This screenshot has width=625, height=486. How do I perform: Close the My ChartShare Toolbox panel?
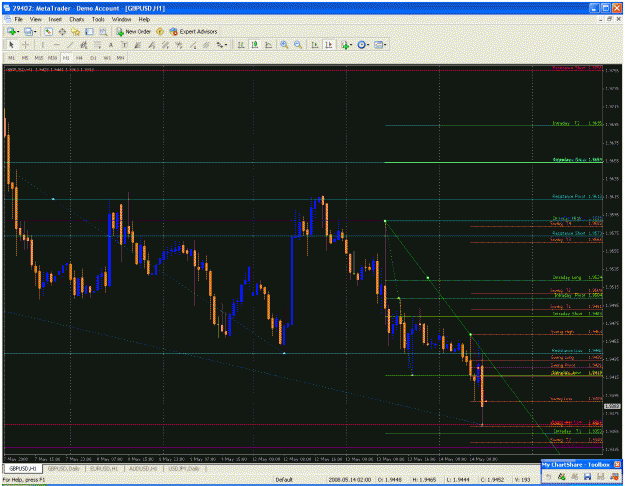[617, 464]
